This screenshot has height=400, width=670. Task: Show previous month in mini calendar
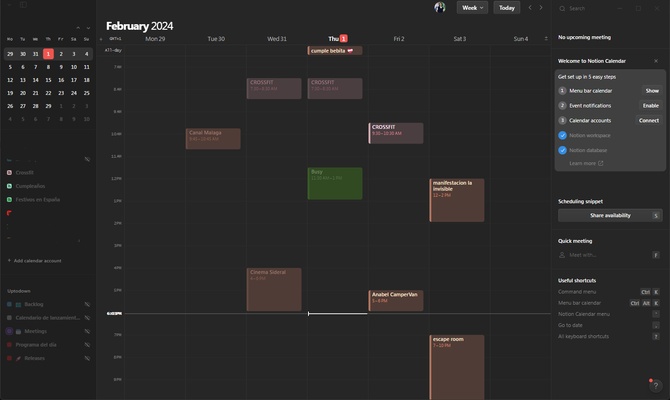click(78, 28)
